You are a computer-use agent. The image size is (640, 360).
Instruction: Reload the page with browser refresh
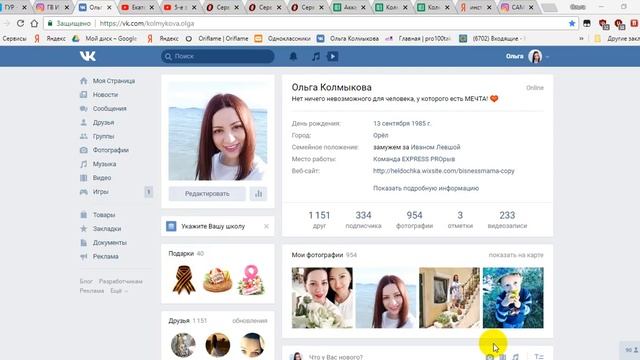(x=20, y=23)
